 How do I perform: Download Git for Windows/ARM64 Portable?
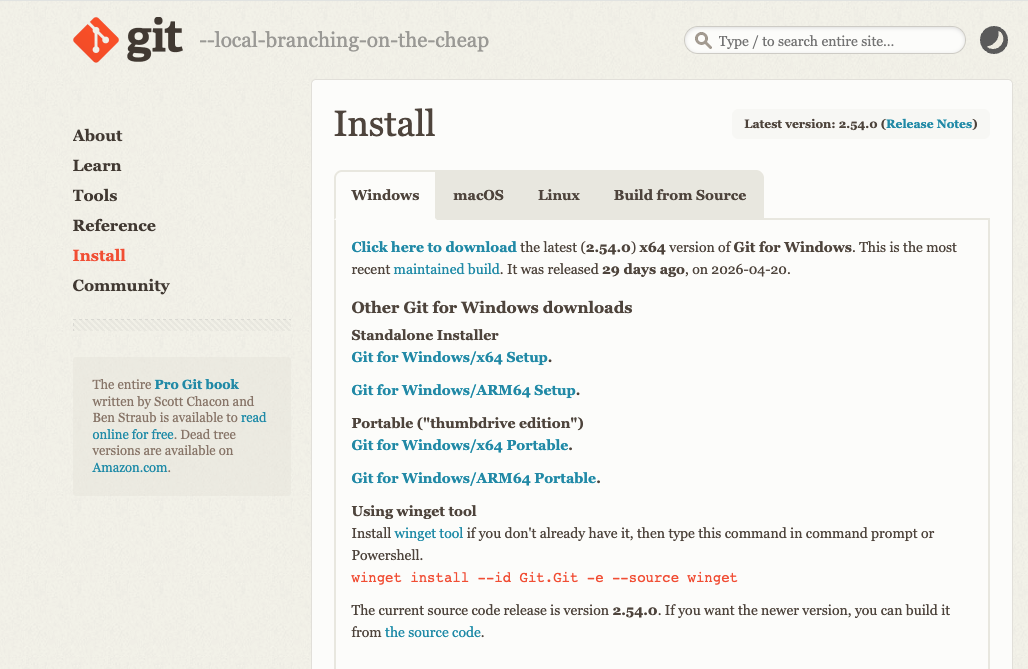click(x=474, y=478)
